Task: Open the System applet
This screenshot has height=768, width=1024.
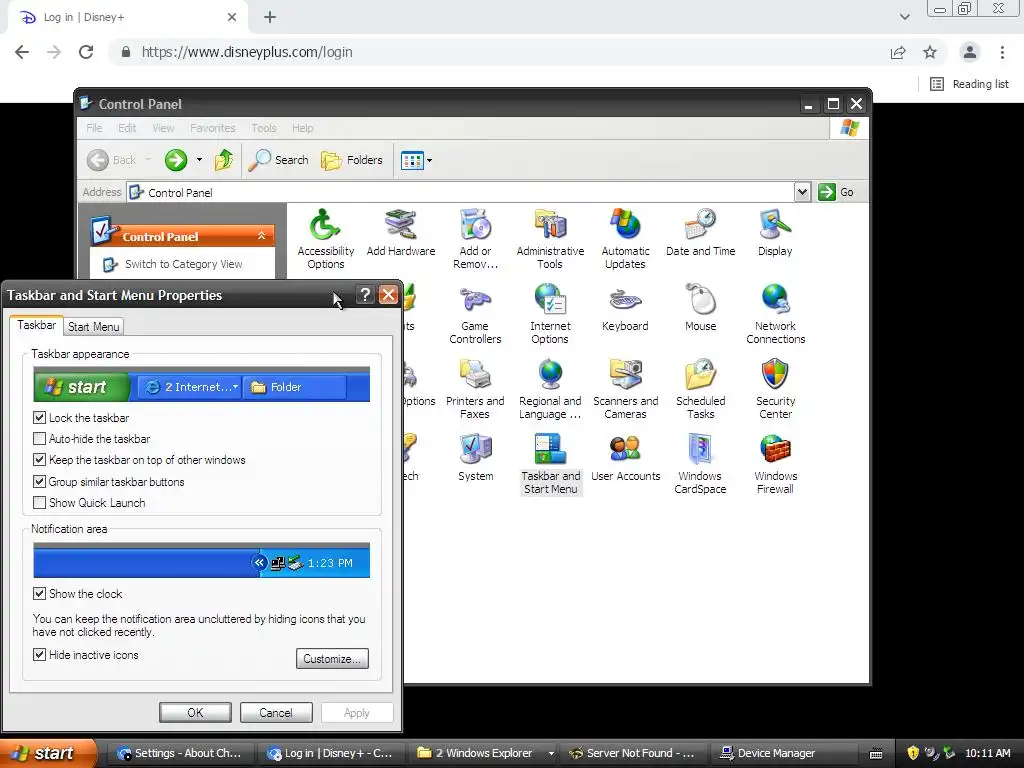Action: tap(475, 458)
